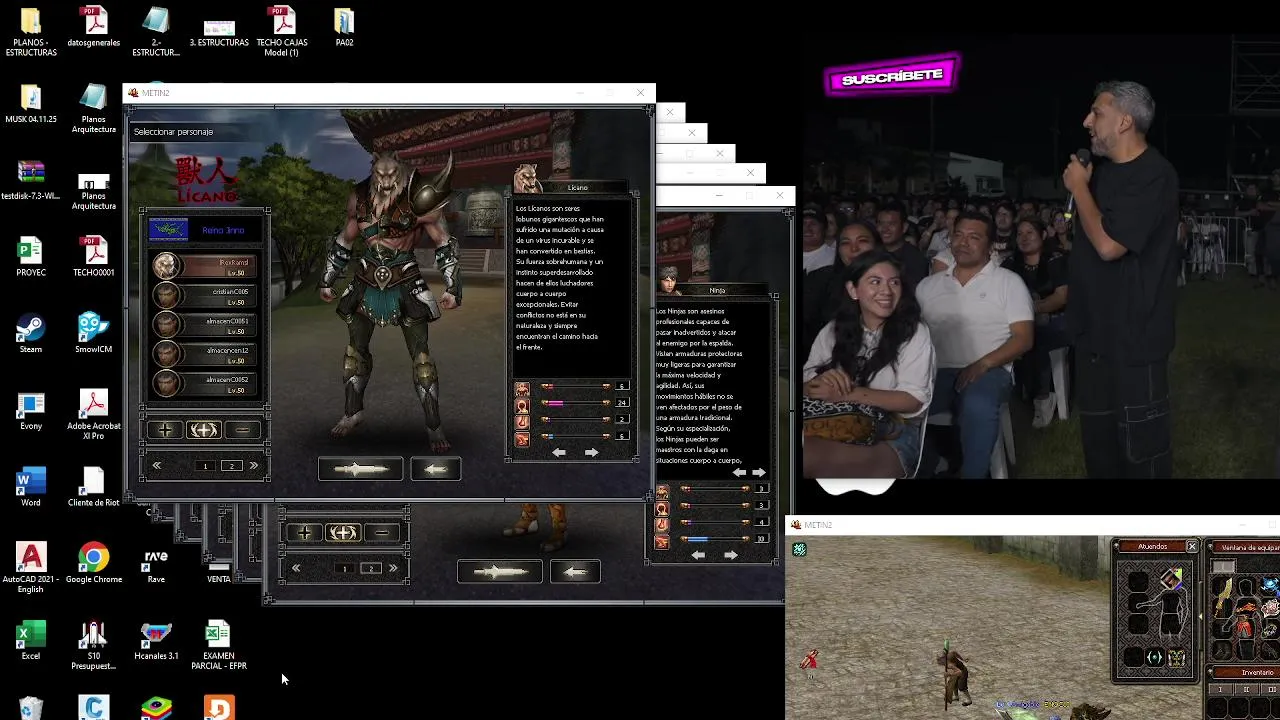Image resolution: width=1280 pixels, height=720 pixels.
Task: Open the Cliente de Riot desktop icon
Action: pyautogui.click(x=93, y=488)
